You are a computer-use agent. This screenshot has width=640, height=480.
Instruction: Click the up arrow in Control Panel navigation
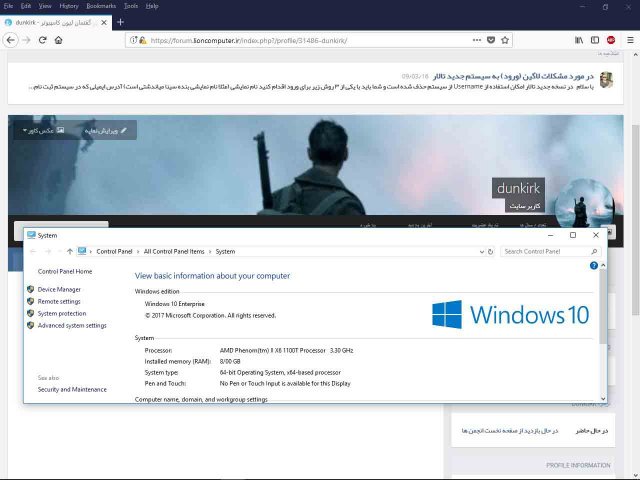pyautogui.click(x=69, y=251)
